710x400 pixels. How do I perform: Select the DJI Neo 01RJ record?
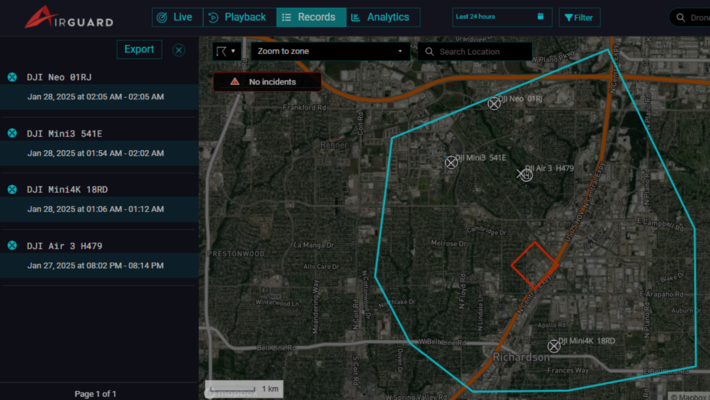coord(59,77)
